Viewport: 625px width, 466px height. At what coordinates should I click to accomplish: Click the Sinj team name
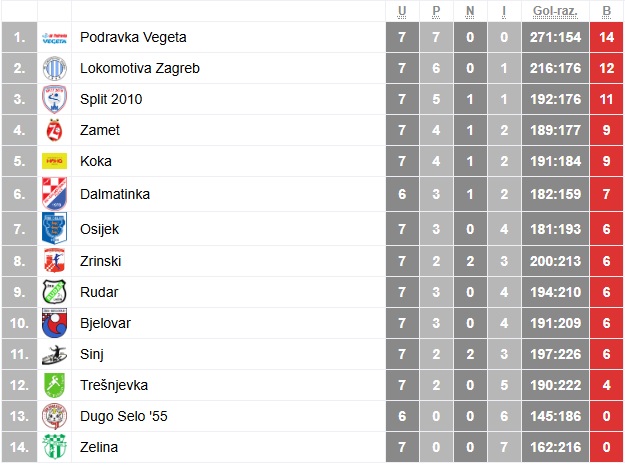point(92,354)
